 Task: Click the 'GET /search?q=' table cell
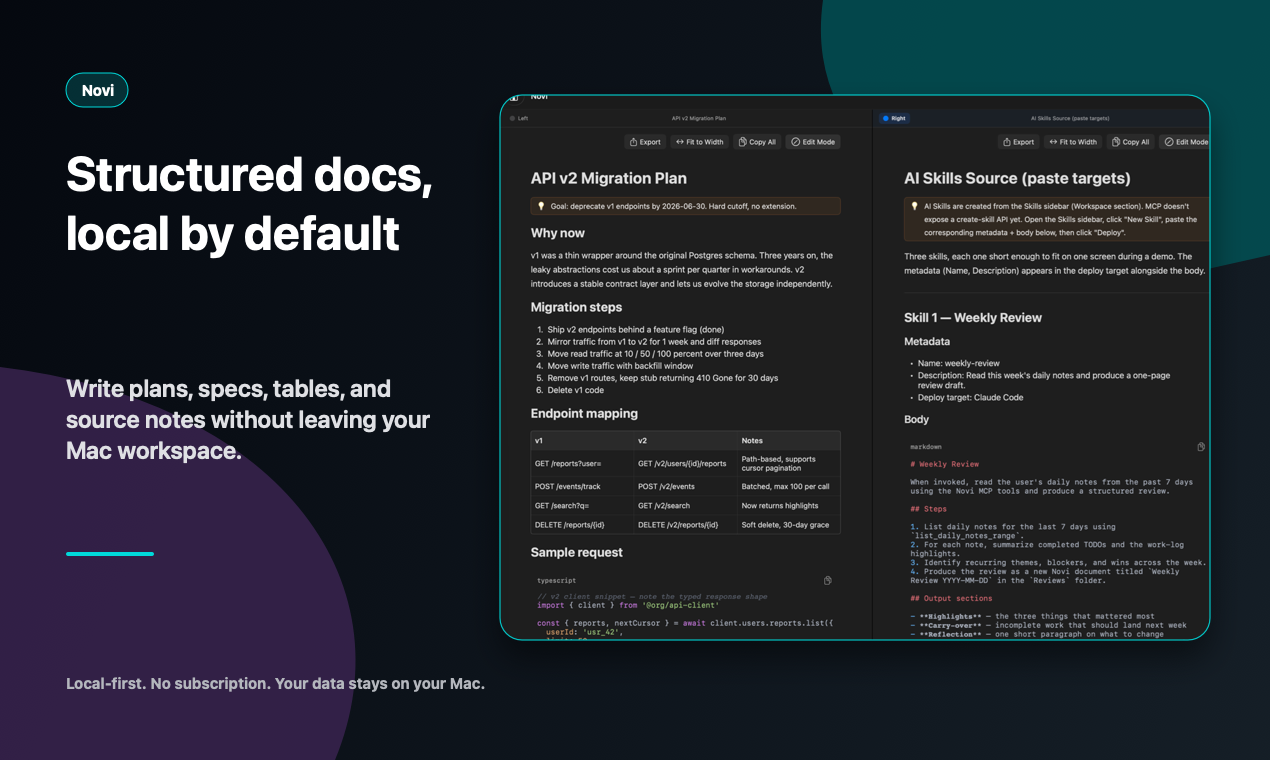click(x=582, y=505)
